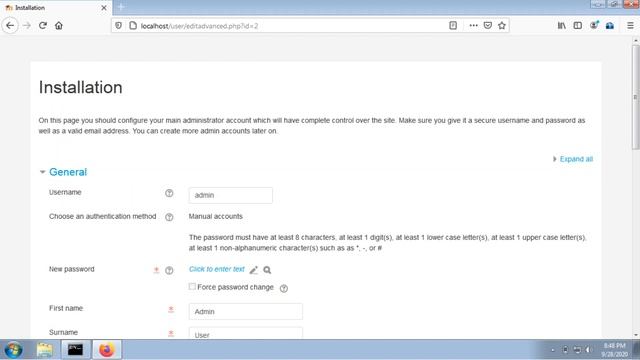Reload the page with refresh icon

point(43,25)
